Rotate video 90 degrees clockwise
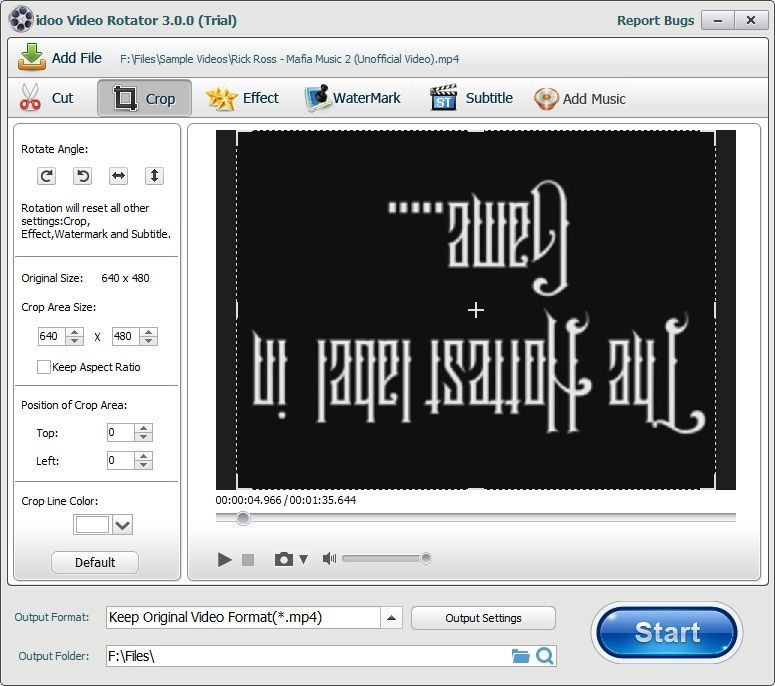775x686 pixels. (46, 176)
